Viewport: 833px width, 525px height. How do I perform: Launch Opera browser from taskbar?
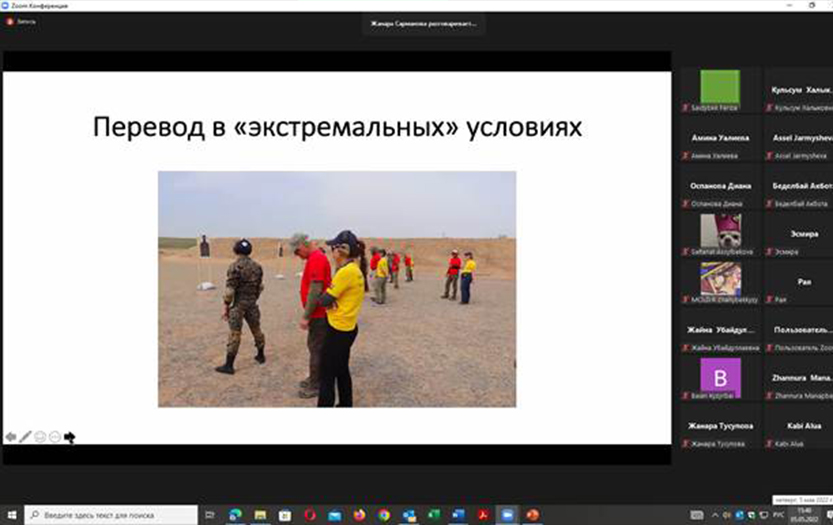310,515
